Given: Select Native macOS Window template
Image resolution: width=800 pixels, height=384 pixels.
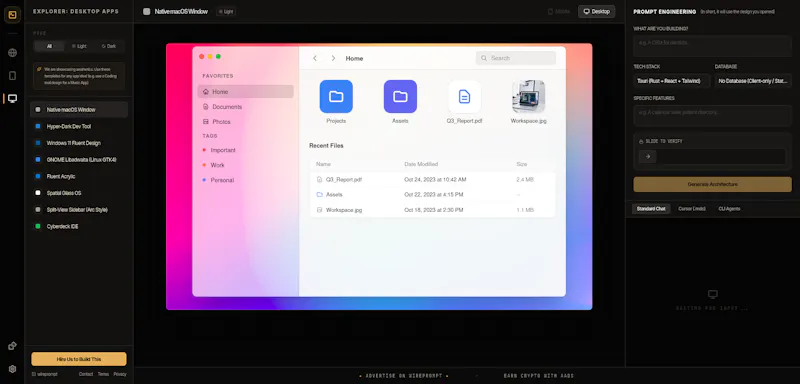Looking at the screenshot, I should click(x=79, y=110).
